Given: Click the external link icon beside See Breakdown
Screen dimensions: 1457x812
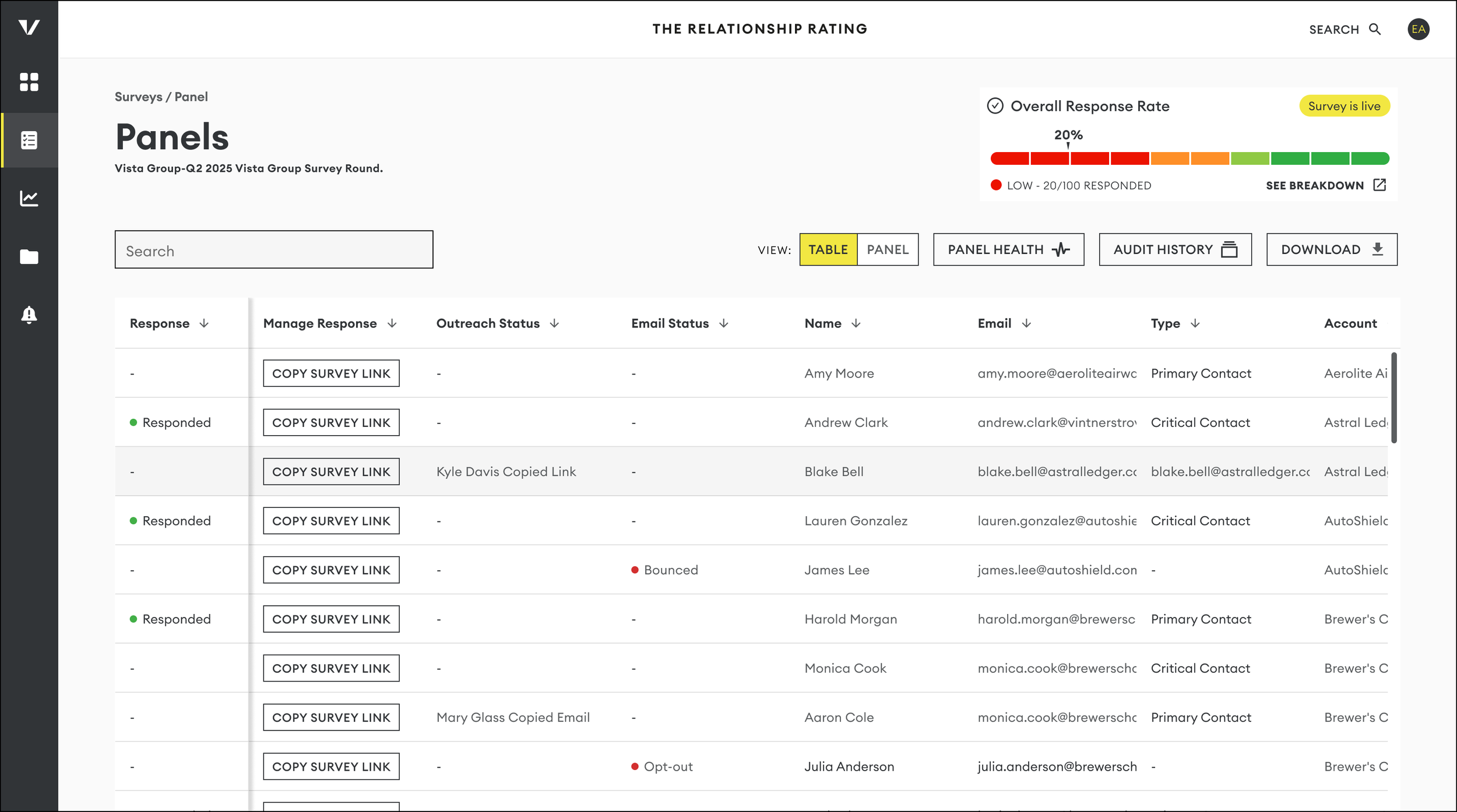Looking at the screenshot, I should 1380,185.
